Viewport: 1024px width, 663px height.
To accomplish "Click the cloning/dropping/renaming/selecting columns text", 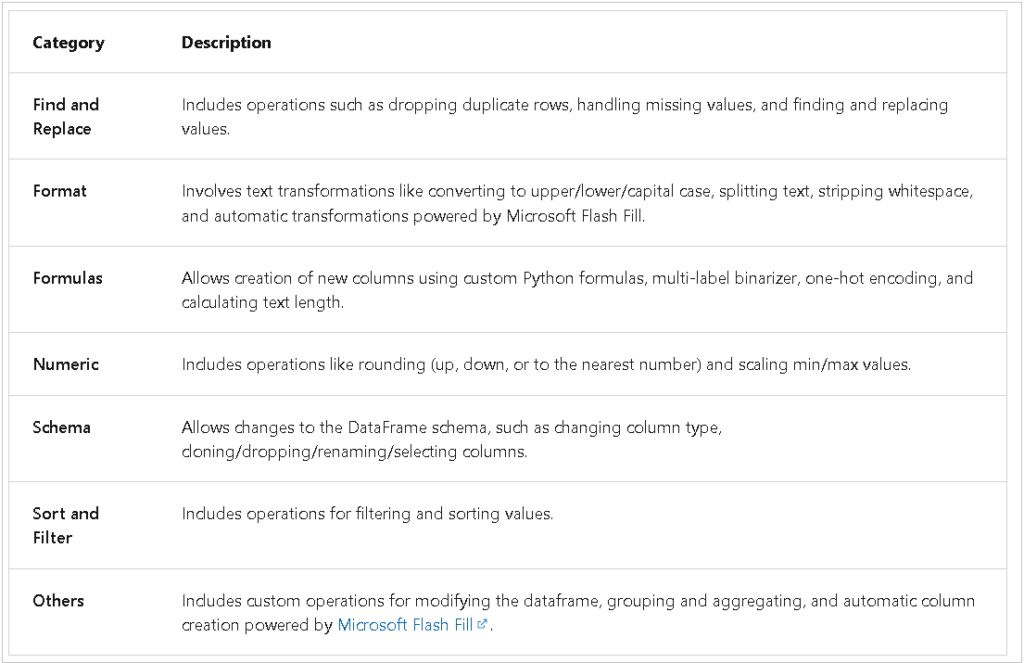I will click(x=354, y=452).
